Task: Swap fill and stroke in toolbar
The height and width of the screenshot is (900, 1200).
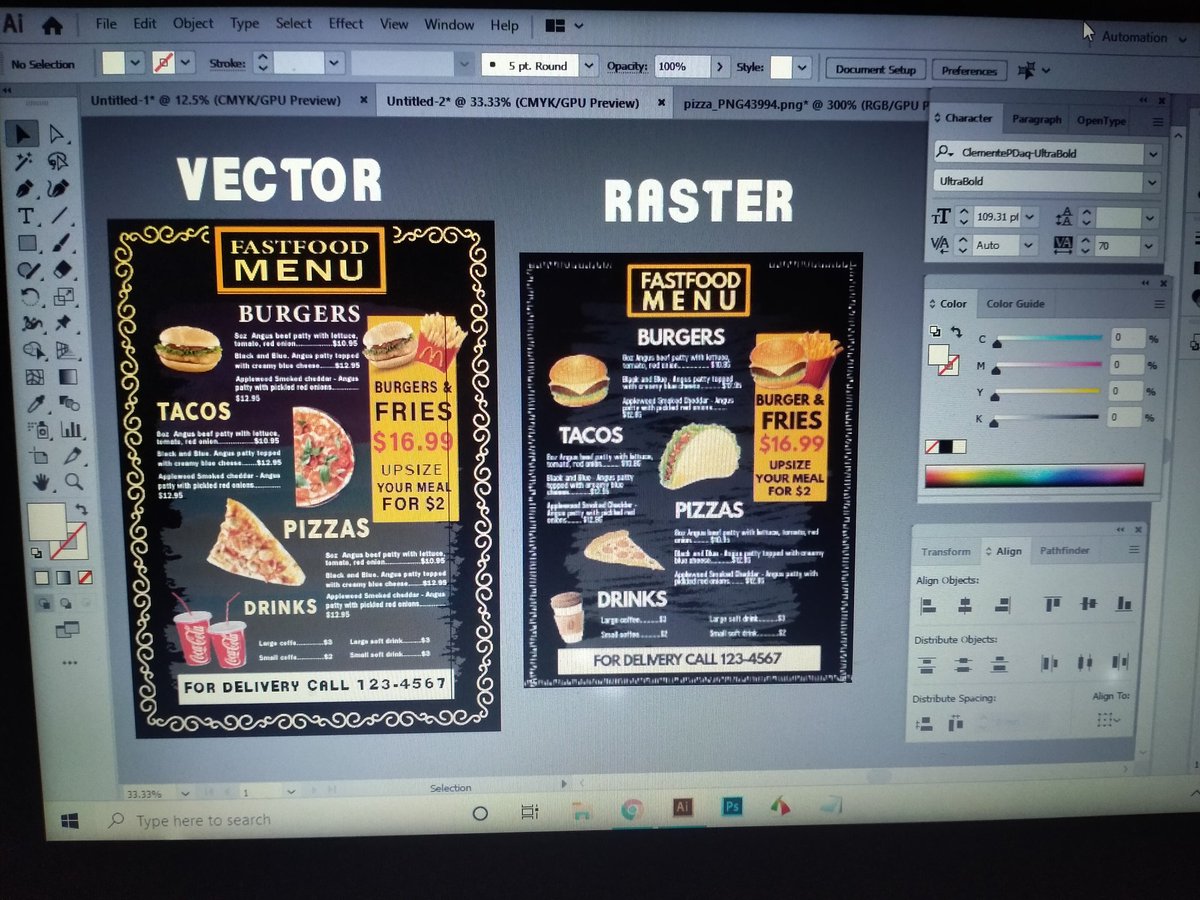Action: [x=81, y=509]
